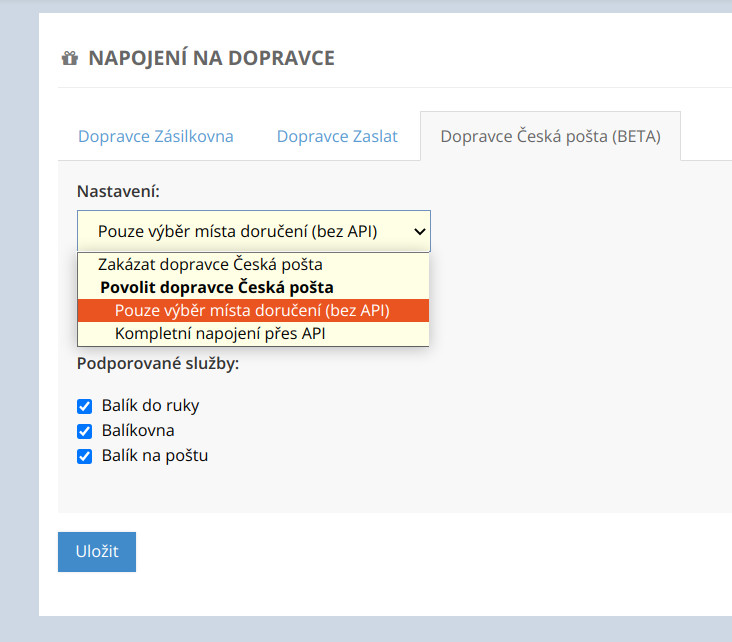Select the Dopravce Česká pošta (BETA) tab
This screenshot has height=642, width=732.
(550, 137)
